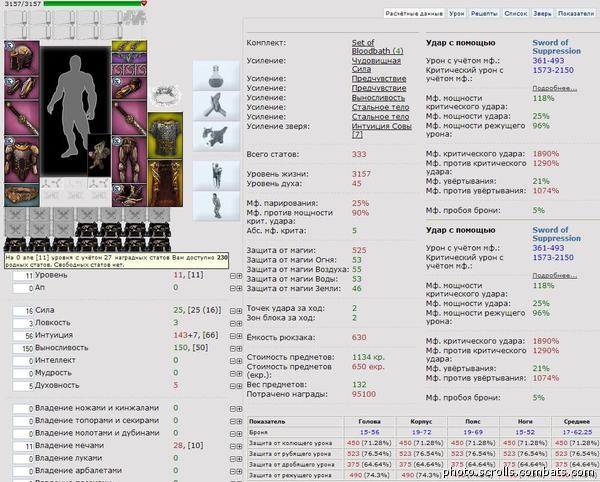
Task: Decrease Ловкость with its minus button
Action: (232, 324)
